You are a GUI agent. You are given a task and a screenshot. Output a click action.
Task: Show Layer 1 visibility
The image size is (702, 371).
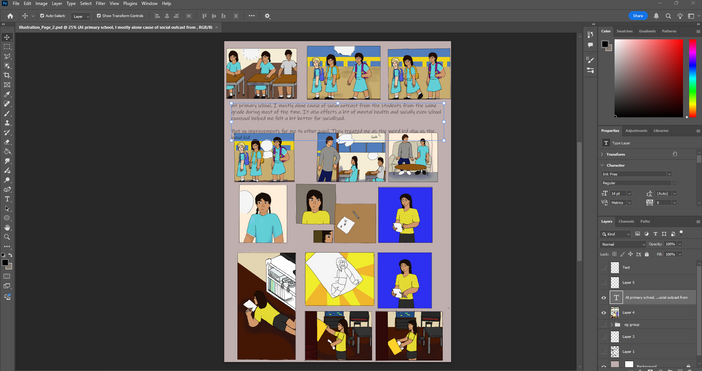point(604,351)
